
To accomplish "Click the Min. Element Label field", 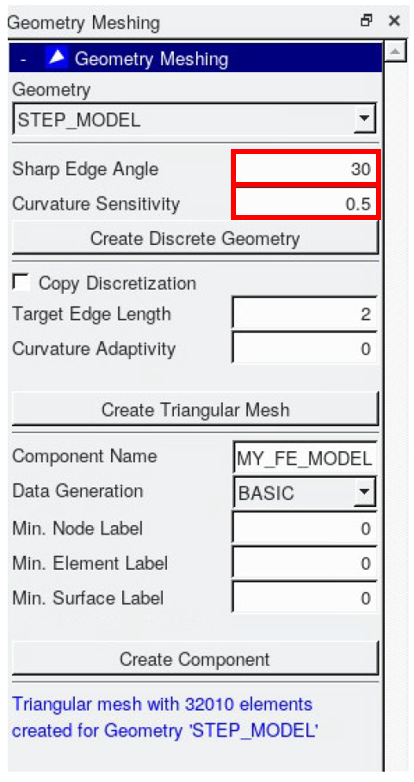I will pos(304,563).
